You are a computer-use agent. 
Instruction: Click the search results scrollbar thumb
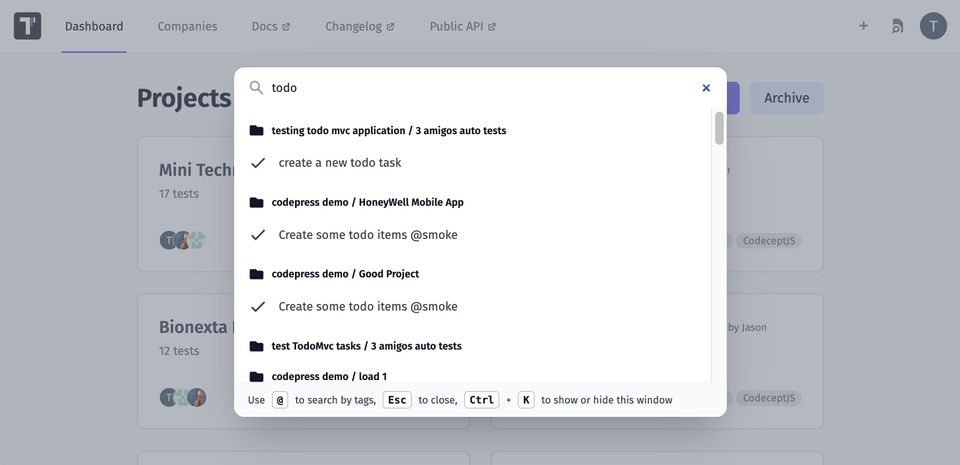[x=719, y=128]
